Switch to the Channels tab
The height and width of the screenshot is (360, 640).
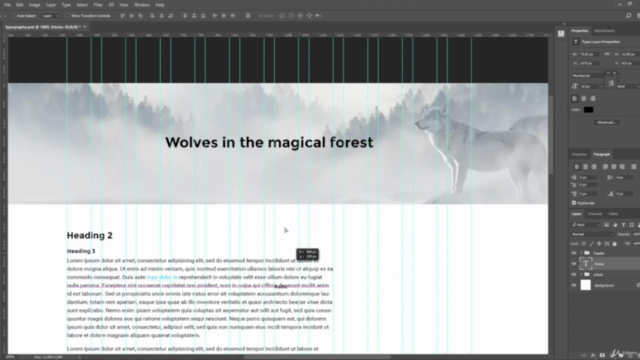tap(595, 214)
